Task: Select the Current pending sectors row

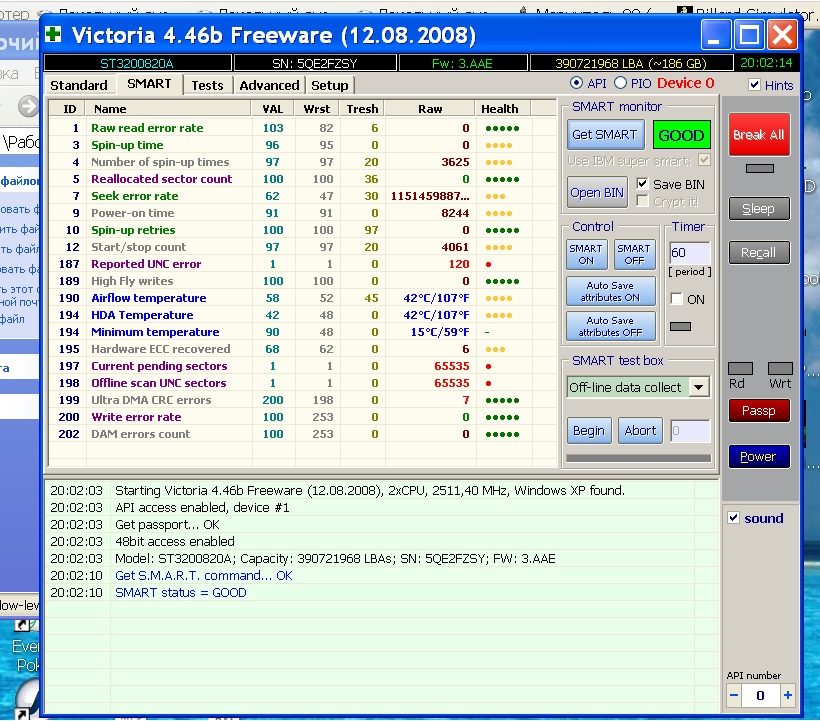Action: 302,366
